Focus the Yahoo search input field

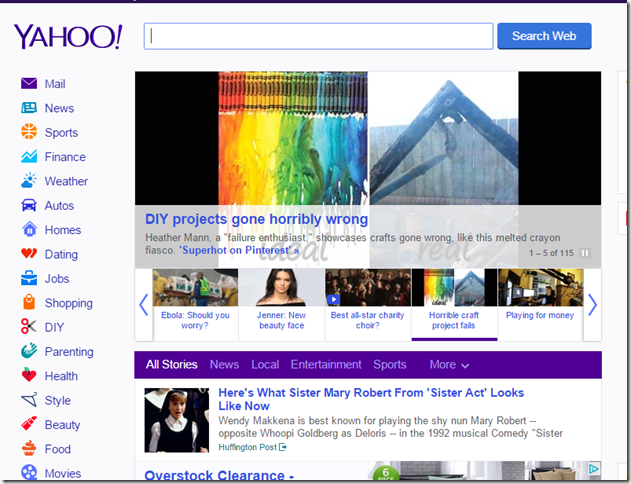(318, 36)
